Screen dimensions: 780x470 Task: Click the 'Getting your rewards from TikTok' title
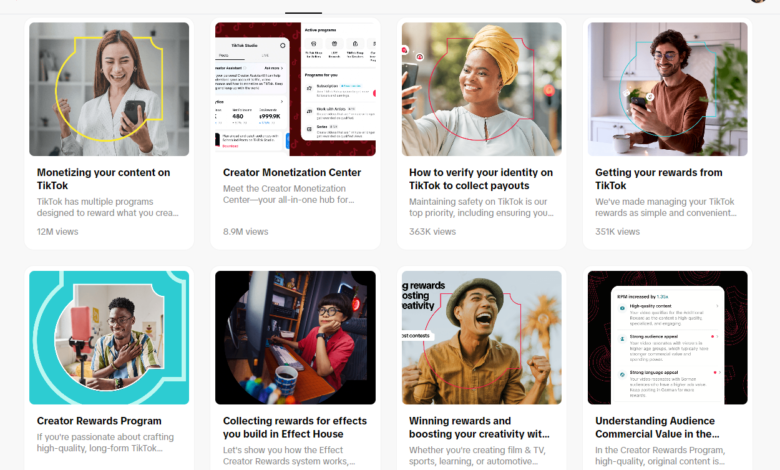(x=659, y=179)
